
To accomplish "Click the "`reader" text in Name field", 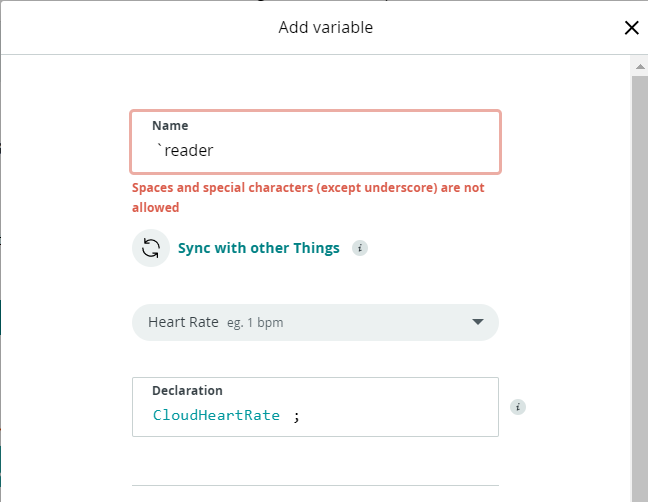I will tap(185, 150).
